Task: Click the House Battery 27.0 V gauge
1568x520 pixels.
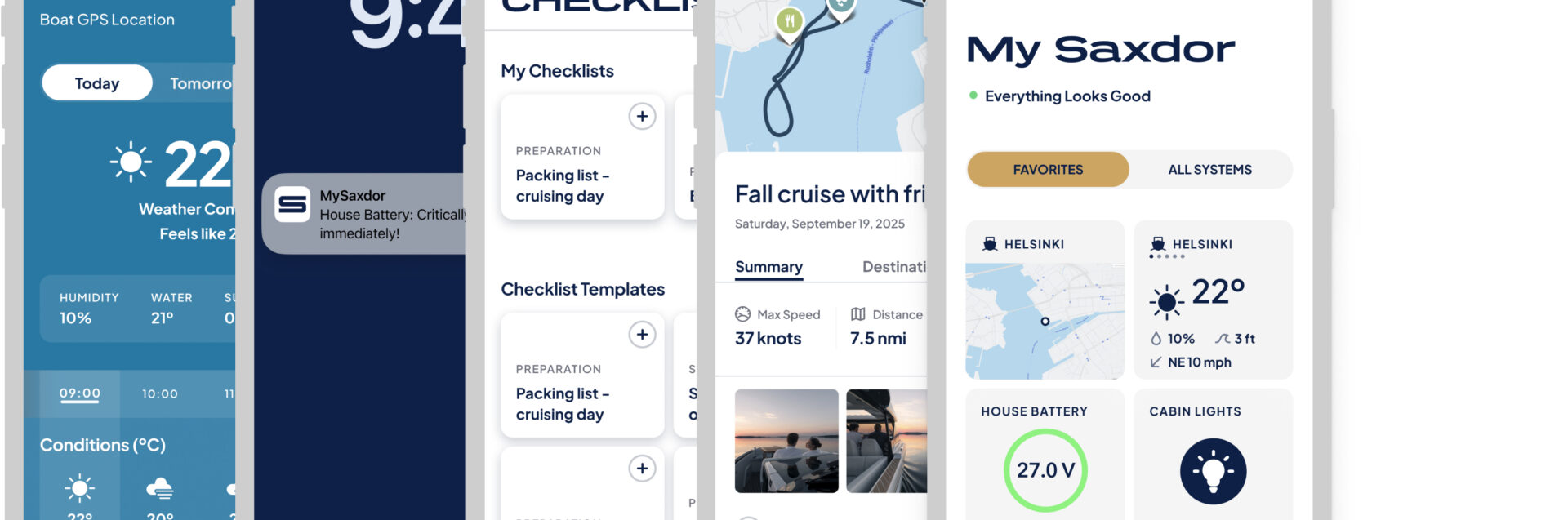Action: (1045, 470)
